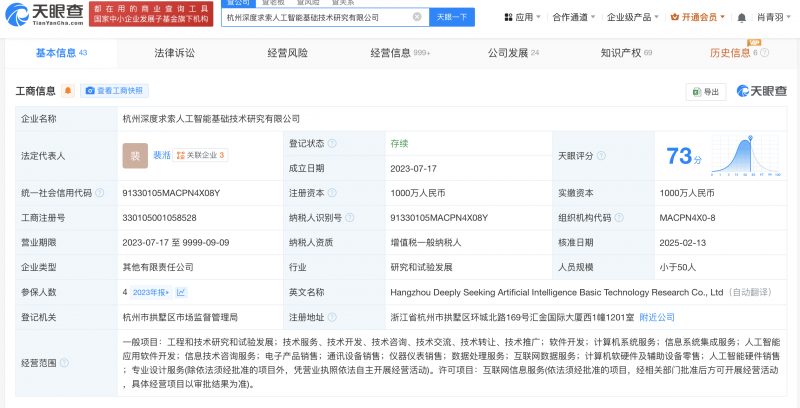Click the help icon next to 注册地址

(x=332, y=317)
